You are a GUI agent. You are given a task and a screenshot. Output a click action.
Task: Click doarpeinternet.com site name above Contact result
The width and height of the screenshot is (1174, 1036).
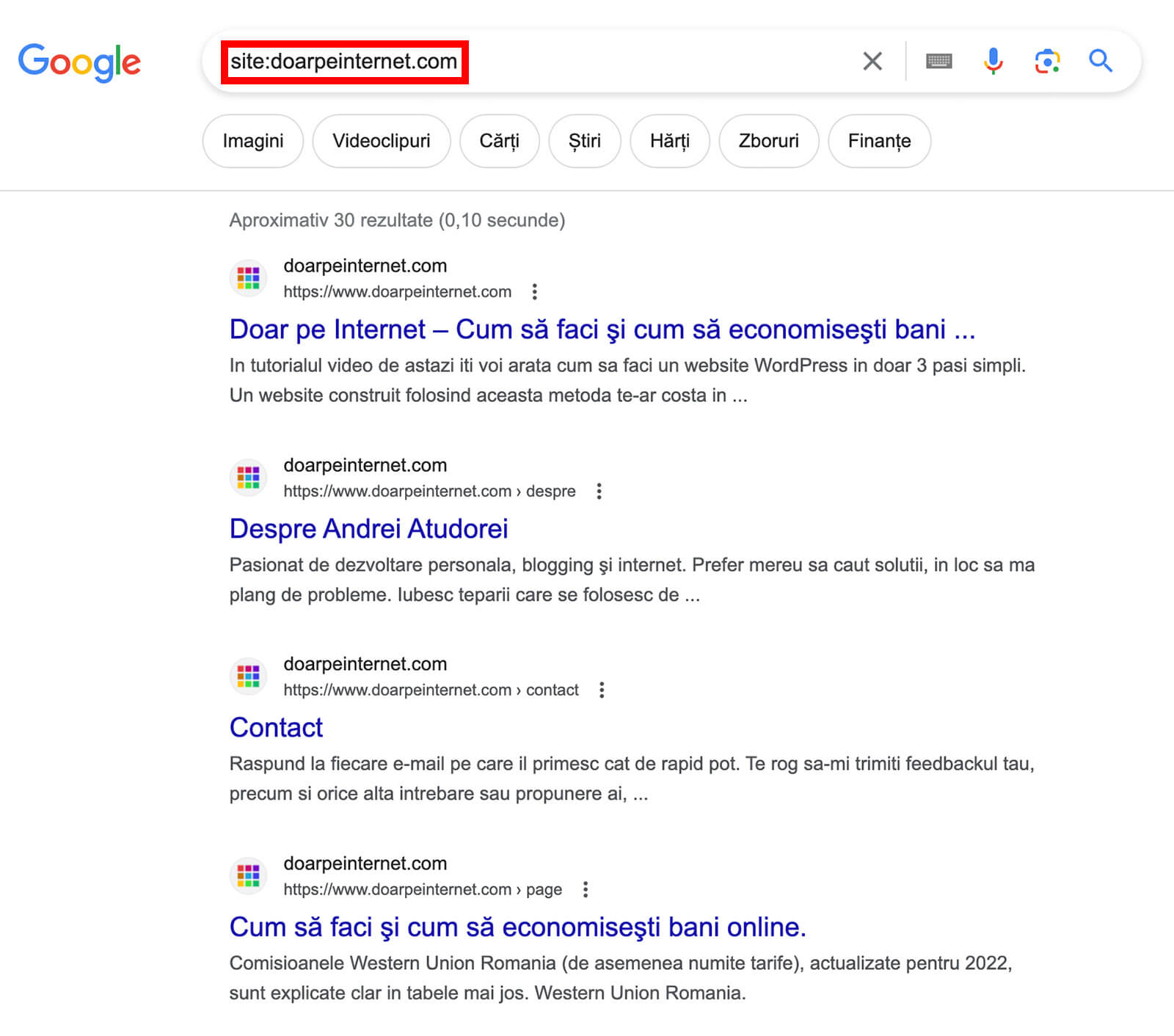pyautogui.click(x=365, y=664)
